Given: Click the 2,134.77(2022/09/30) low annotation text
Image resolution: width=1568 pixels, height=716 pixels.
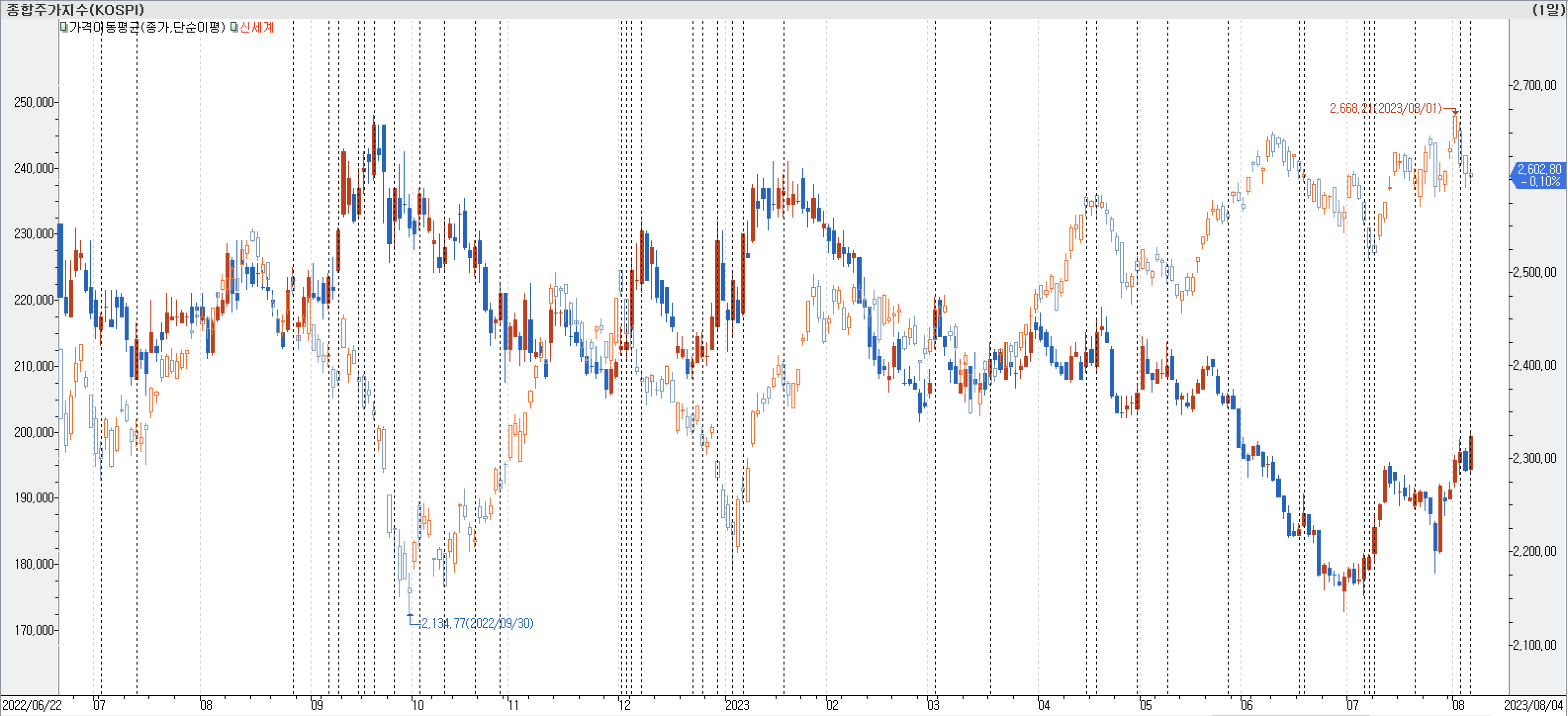Looking at the screenshot, I should tap(477, 623).
